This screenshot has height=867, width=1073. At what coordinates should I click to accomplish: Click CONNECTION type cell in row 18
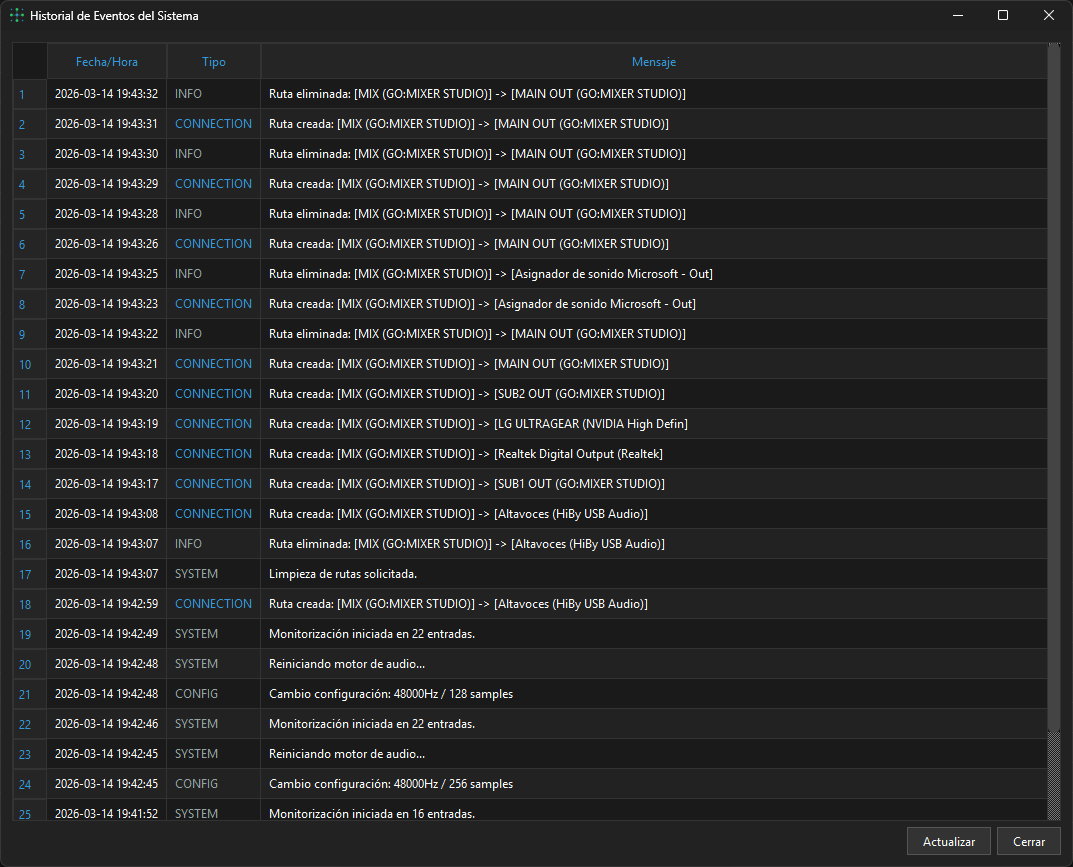point(214,604)
